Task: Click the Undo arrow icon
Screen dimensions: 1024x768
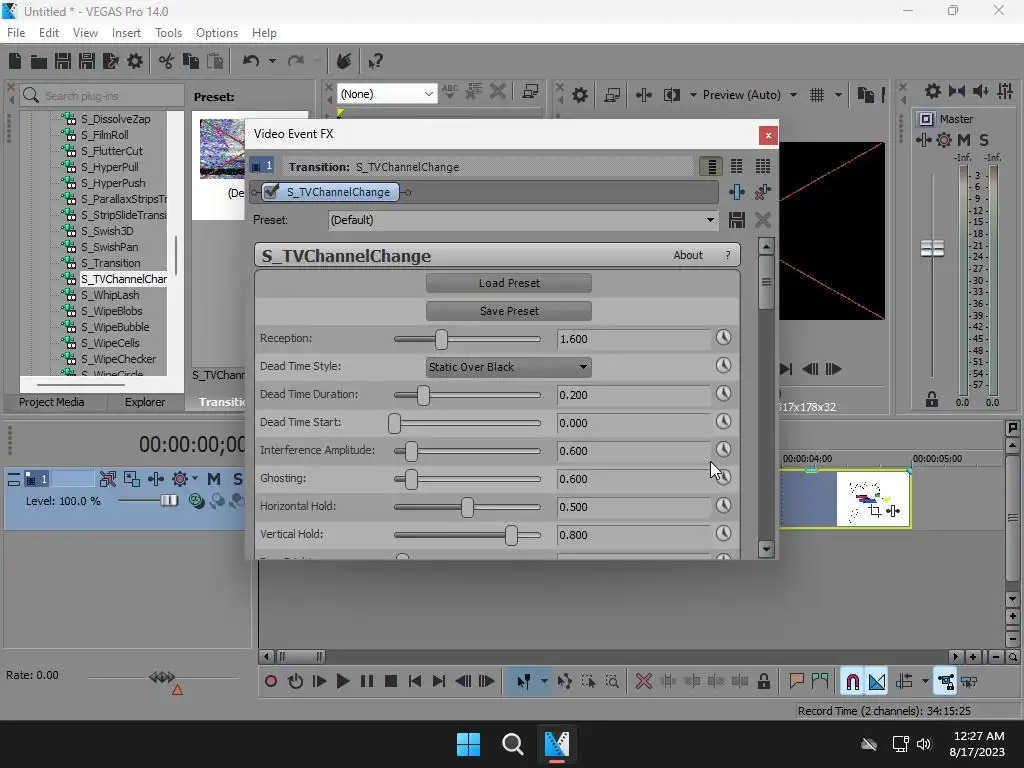Action: coord(251,61)
